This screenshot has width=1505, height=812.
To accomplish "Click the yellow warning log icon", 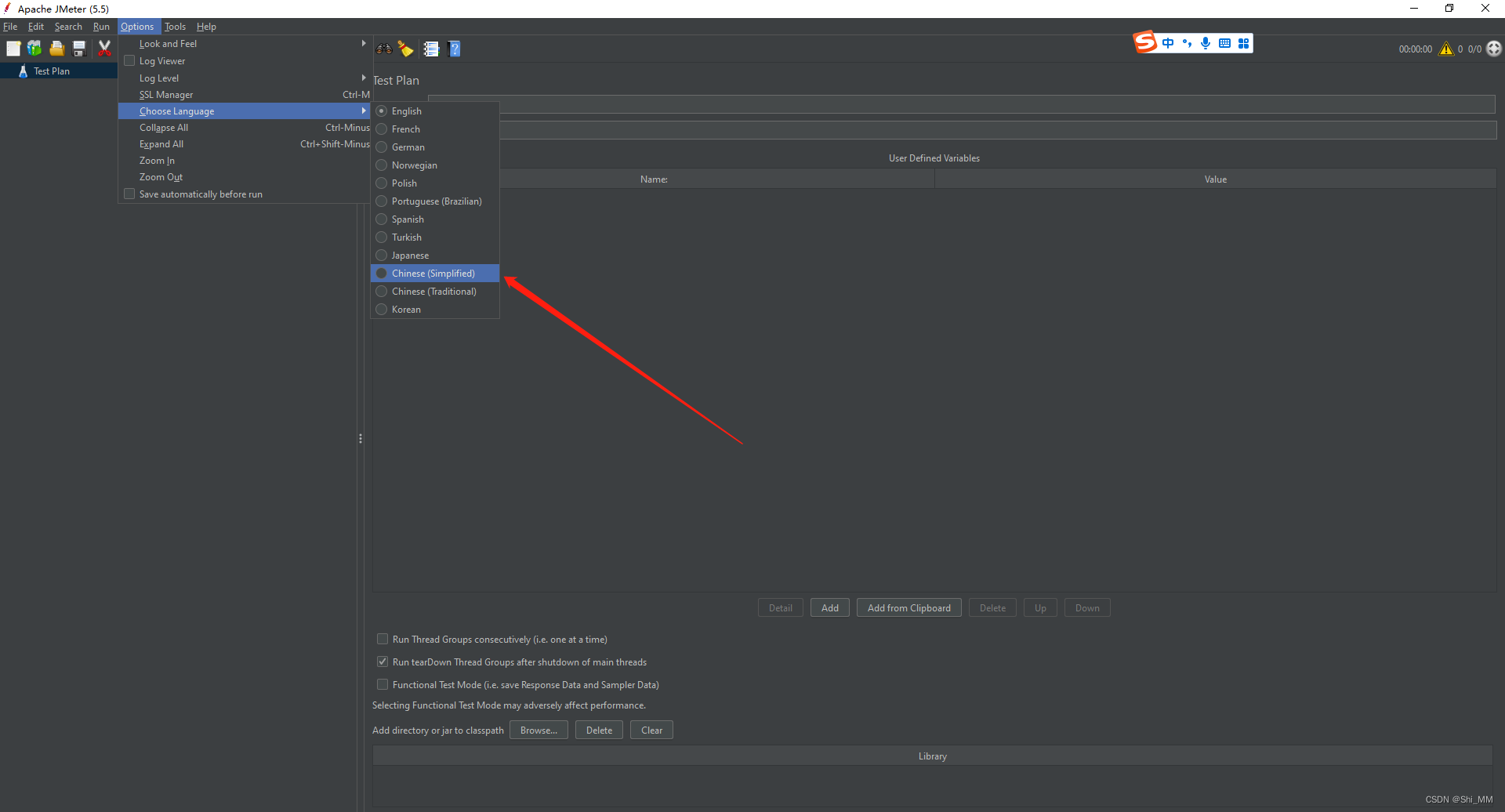I will pyautogui.click(x=1446, y=49).
